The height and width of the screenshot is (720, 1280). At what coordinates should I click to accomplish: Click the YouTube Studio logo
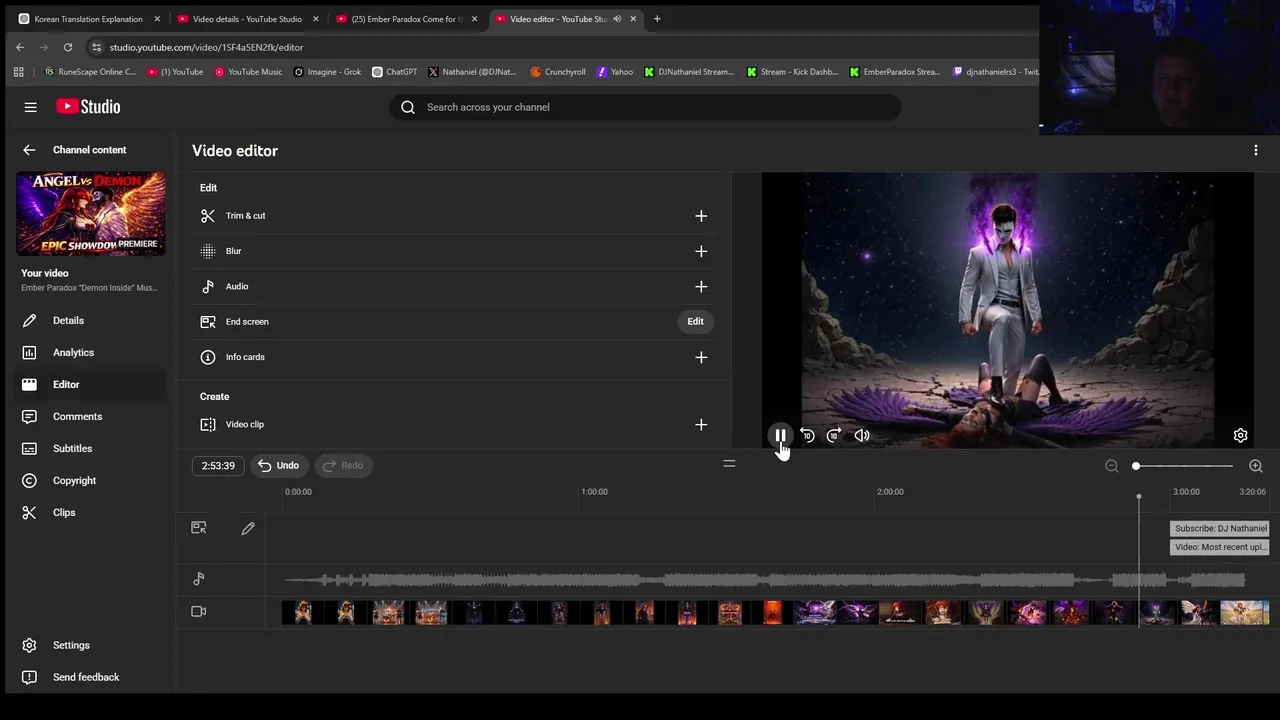point(88,107)
